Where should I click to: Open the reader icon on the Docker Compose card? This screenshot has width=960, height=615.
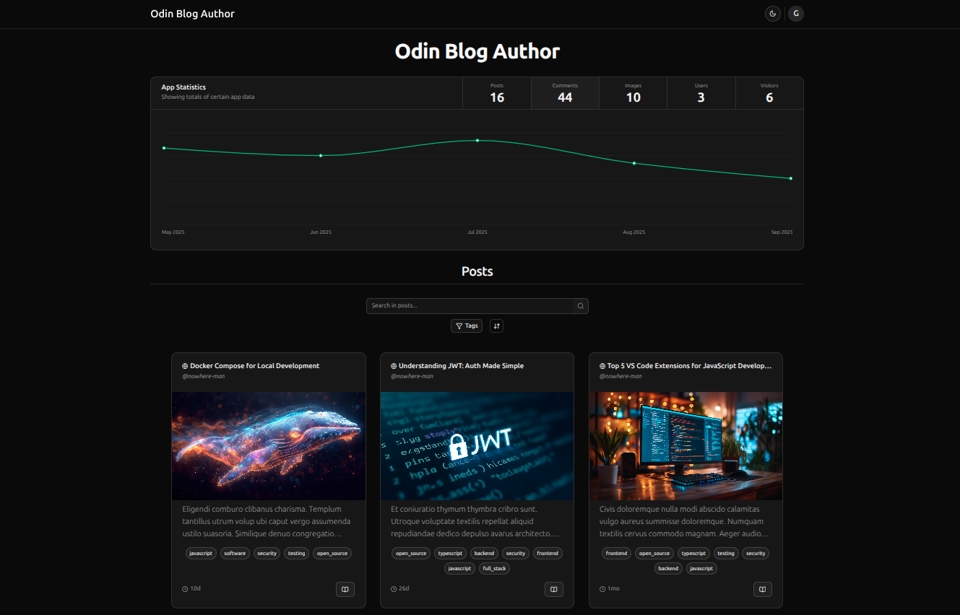[344, 589]
